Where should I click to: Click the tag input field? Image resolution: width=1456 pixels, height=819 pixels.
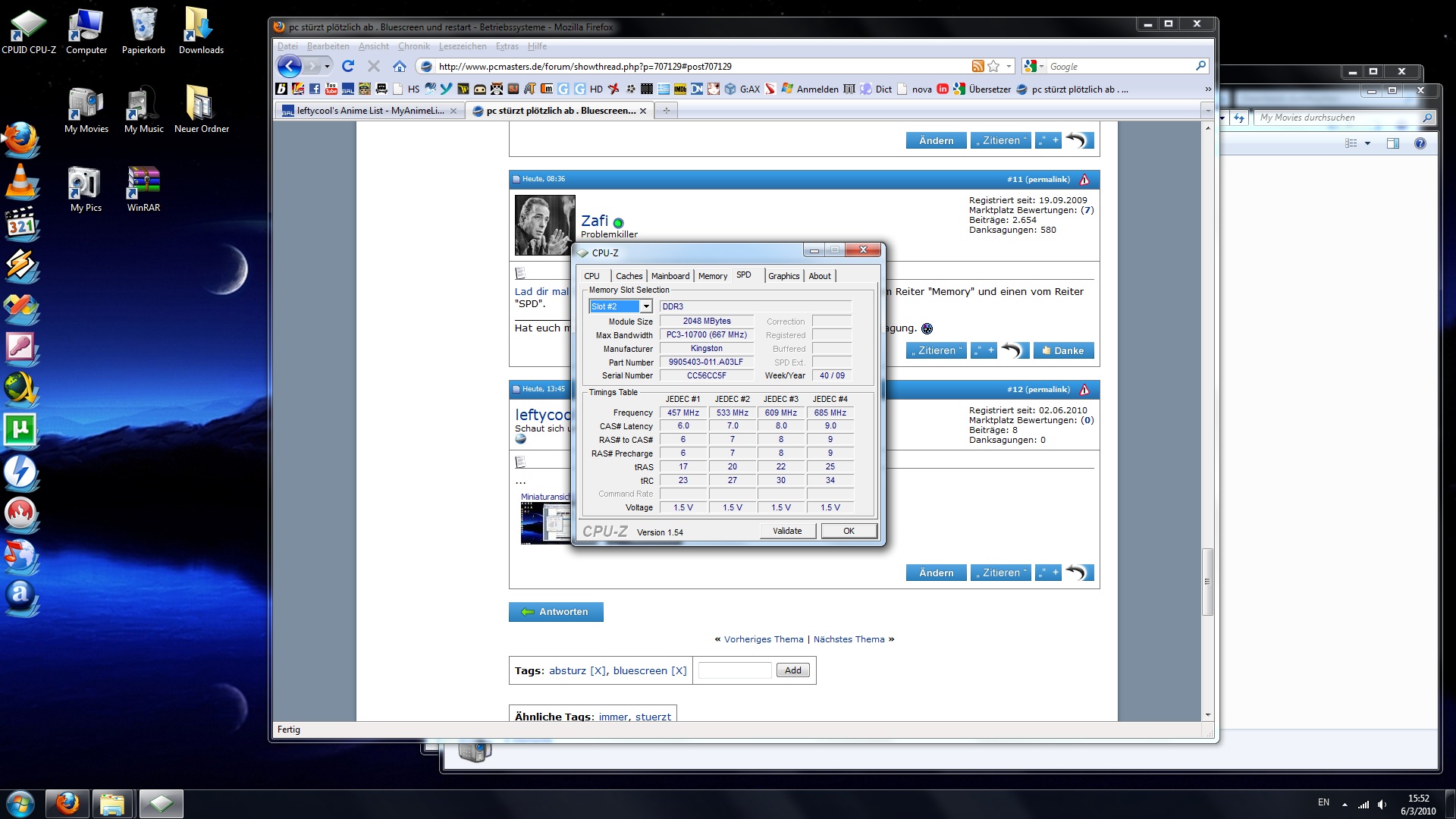coord(734,670)
